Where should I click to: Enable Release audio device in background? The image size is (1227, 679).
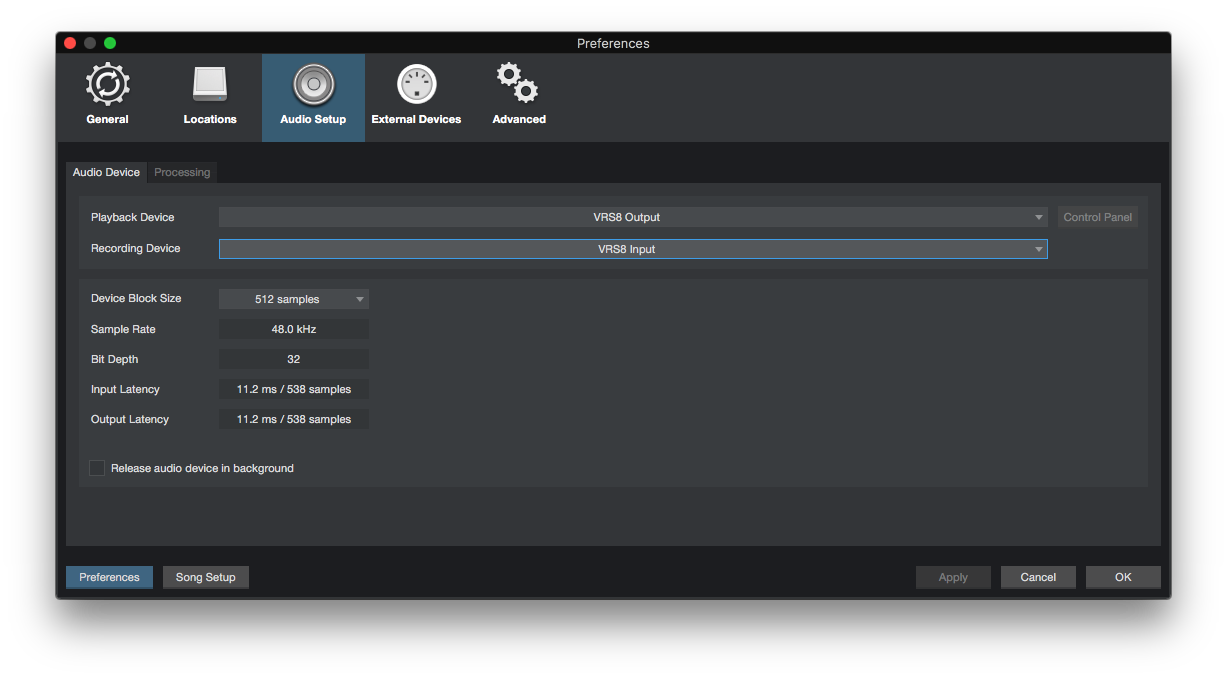click(97, 468)
